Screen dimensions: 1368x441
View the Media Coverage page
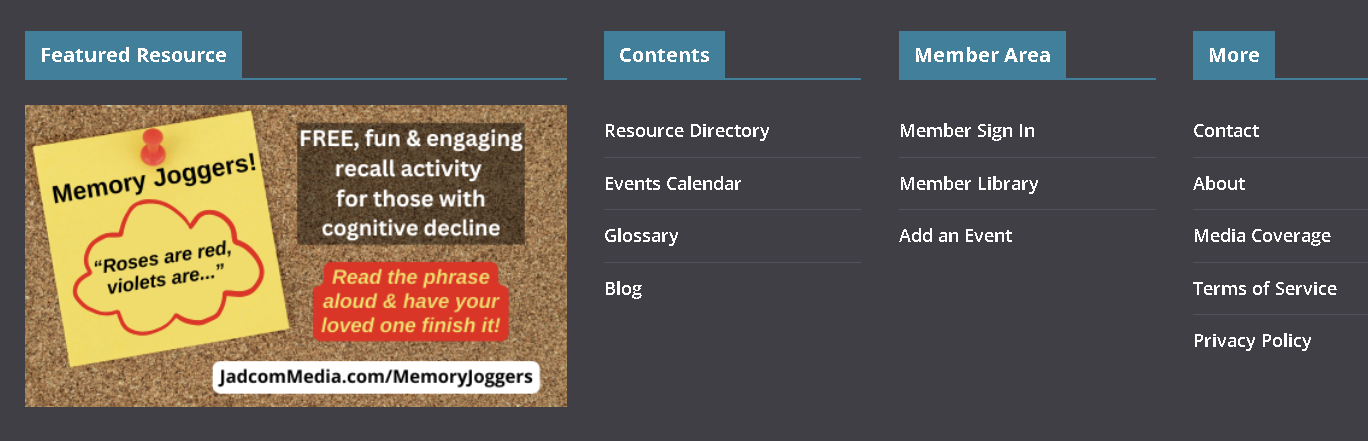pos(1261,236)
